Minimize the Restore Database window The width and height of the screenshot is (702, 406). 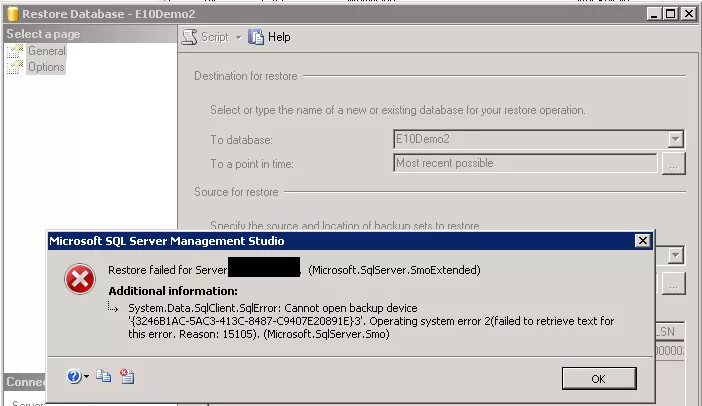point(654,14)
